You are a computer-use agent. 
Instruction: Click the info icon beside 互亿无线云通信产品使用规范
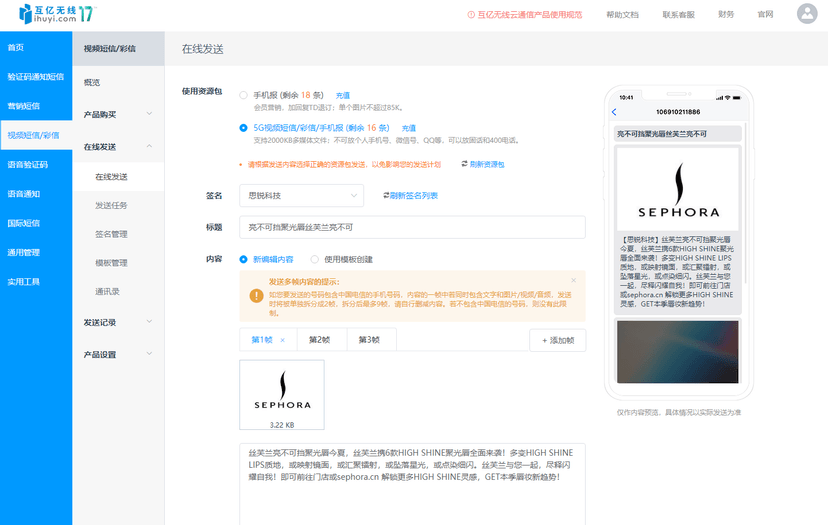[x=471, y=15]
